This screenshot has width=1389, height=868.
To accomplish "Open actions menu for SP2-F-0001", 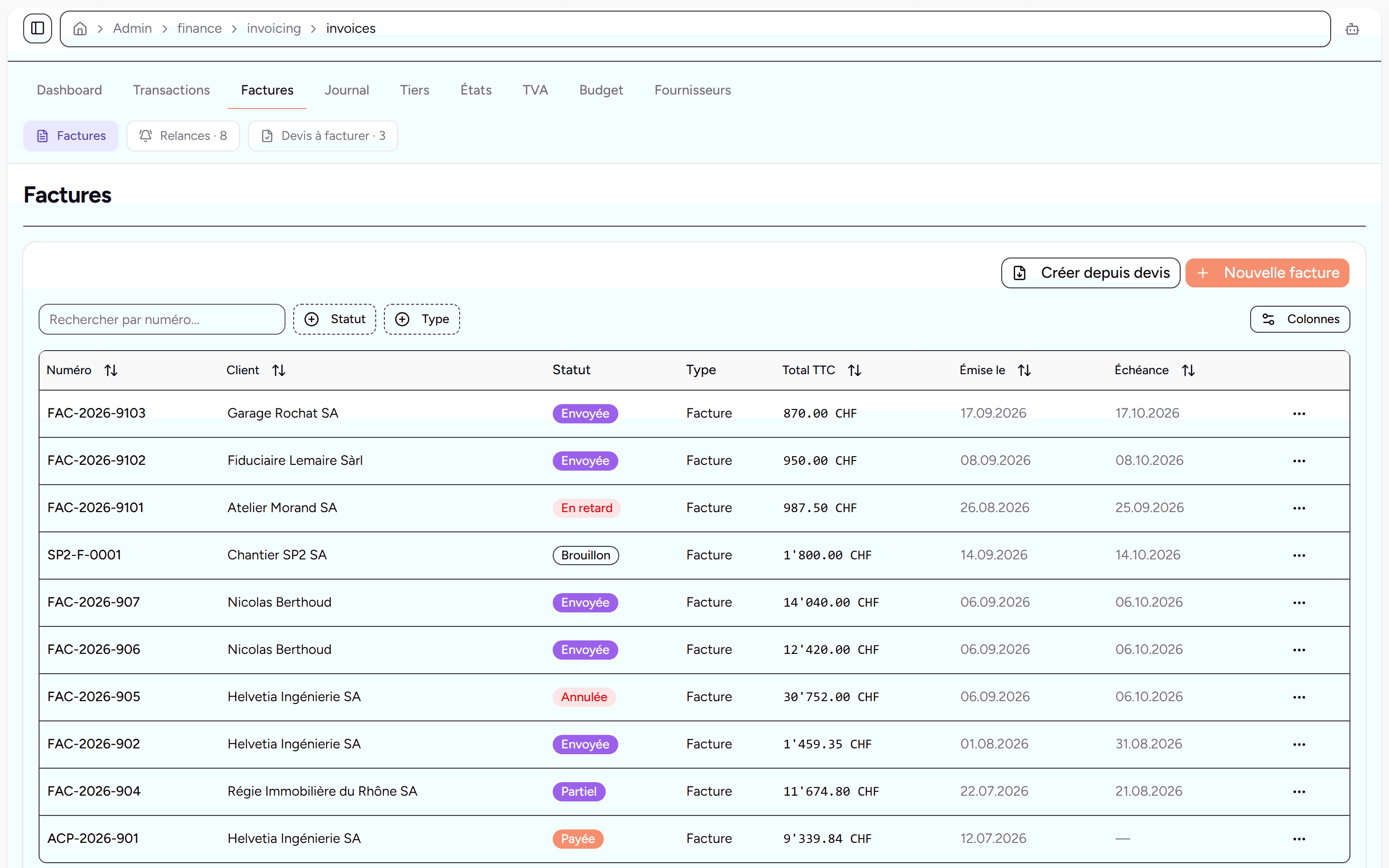I will [x=1299, y=555].
